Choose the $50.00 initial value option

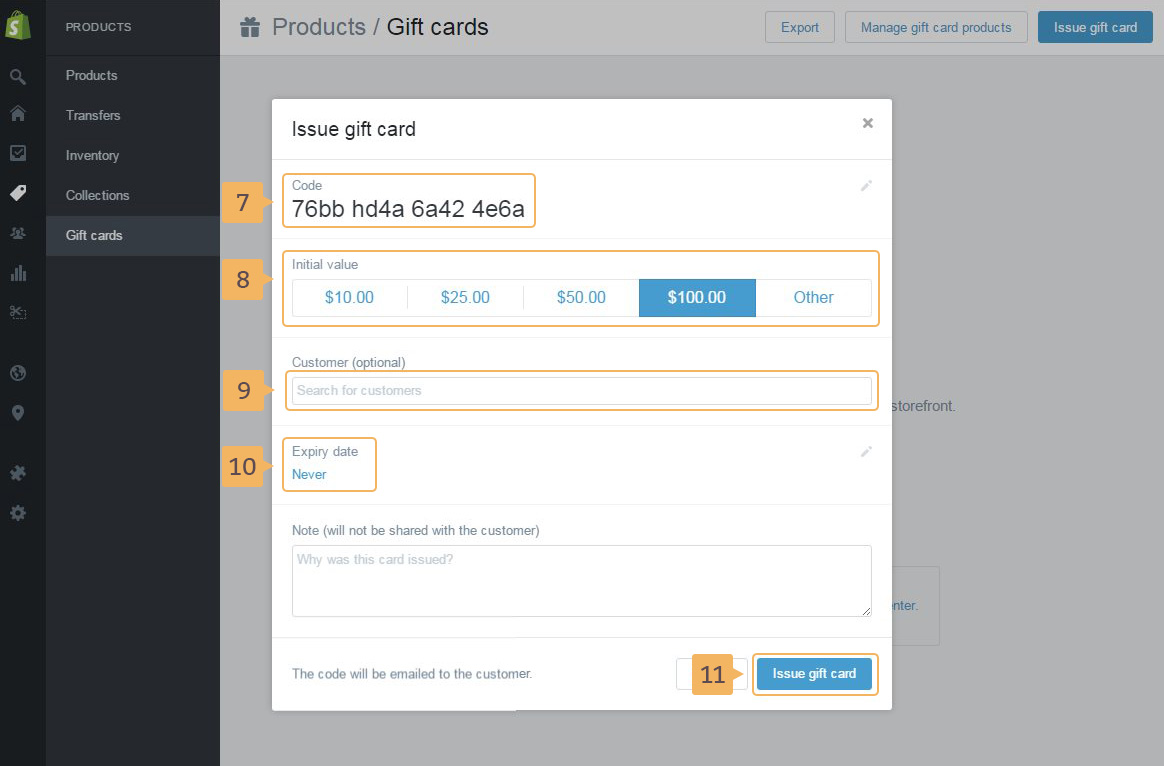click(x=581, y=297)
